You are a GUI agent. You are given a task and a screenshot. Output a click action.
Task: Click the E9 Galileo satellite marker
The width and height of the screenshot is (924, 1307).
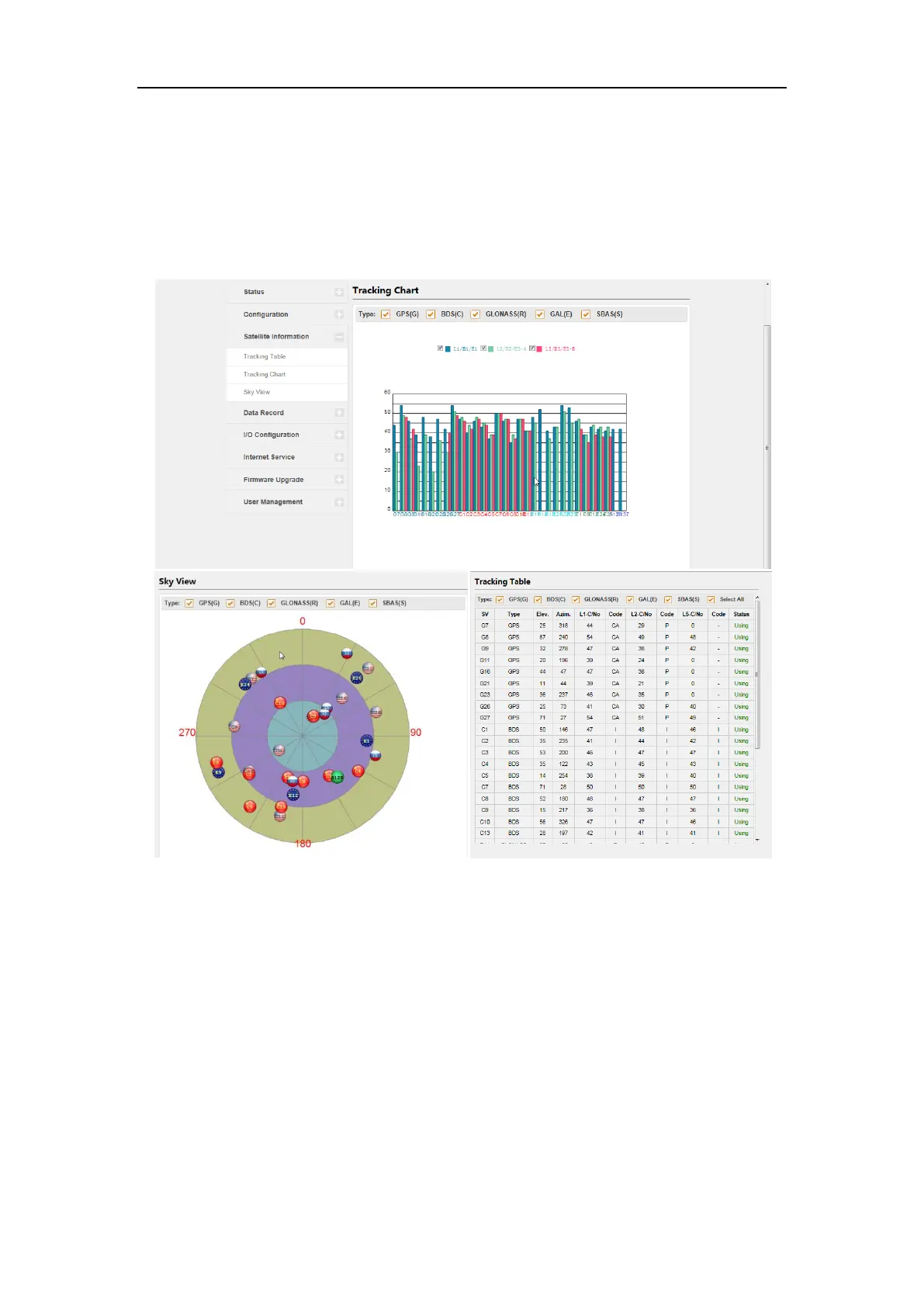(x=219, y=772)
